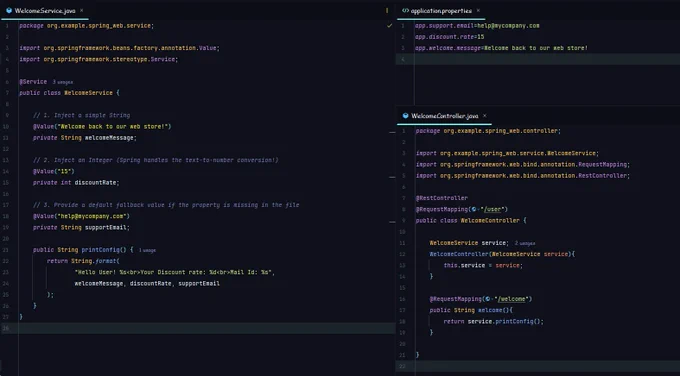Click the import line ending with "annotation.RestController;"
The image size is (680, 376).
pos(523,176)
